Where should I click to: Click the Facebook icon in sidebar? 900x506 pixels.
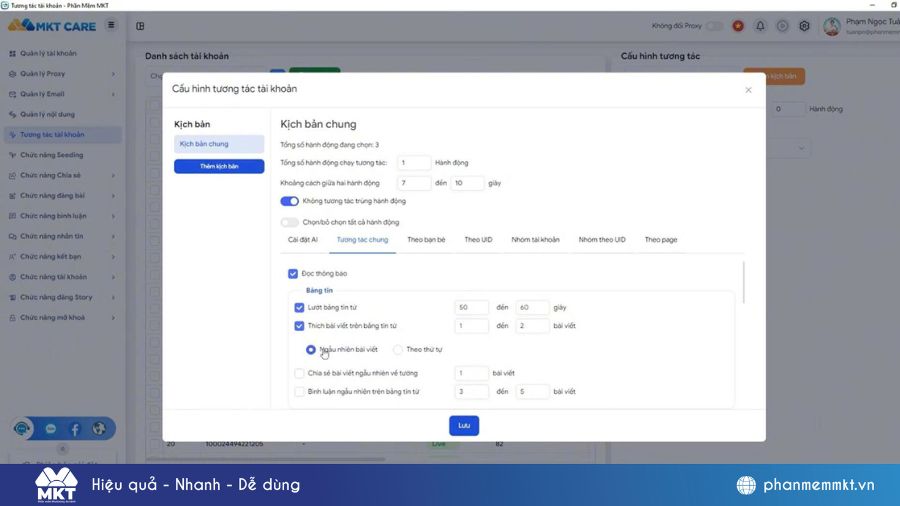pos(74,429)
